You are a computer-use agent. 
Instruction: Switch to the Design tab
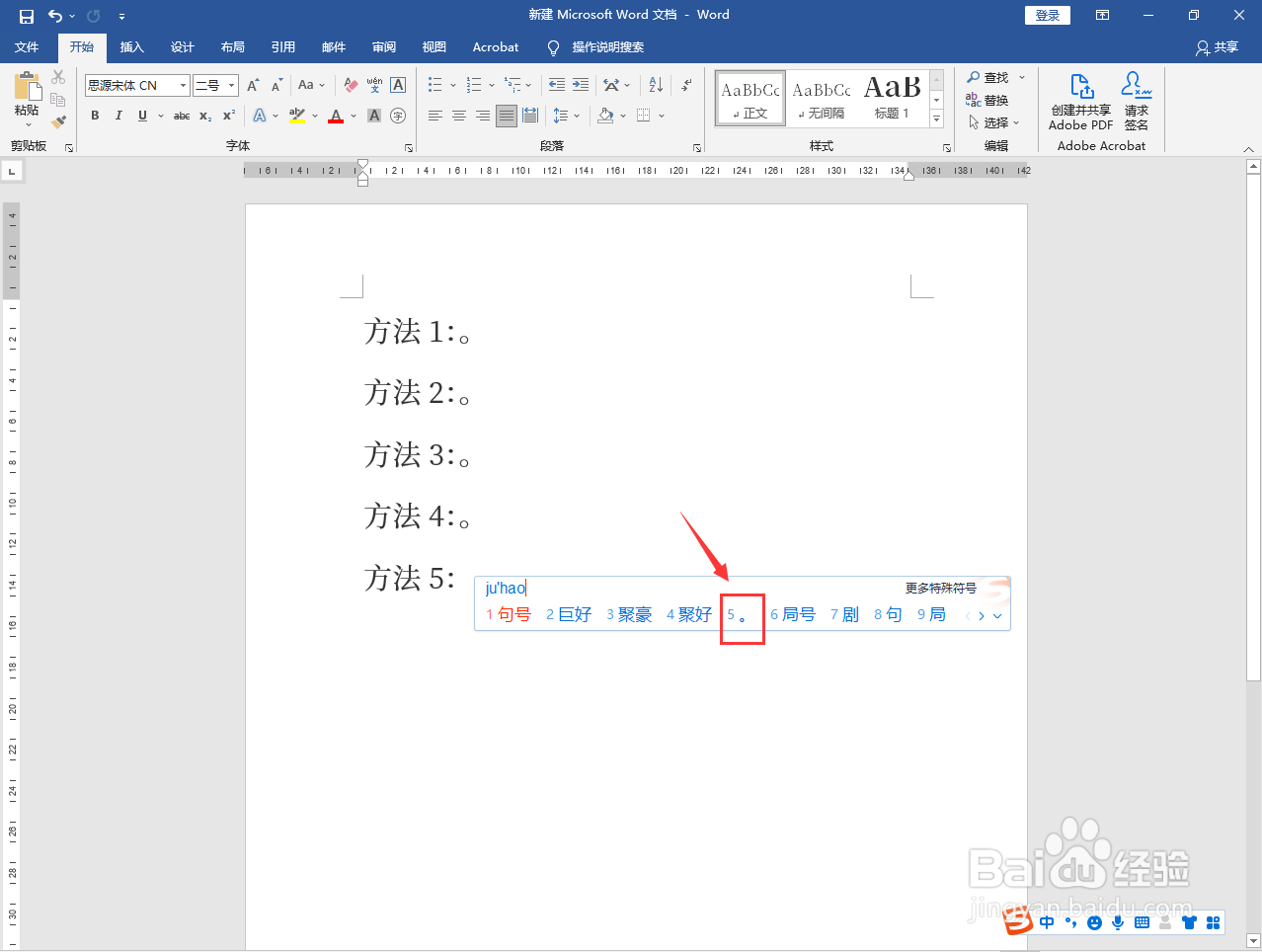click(183, 47)
